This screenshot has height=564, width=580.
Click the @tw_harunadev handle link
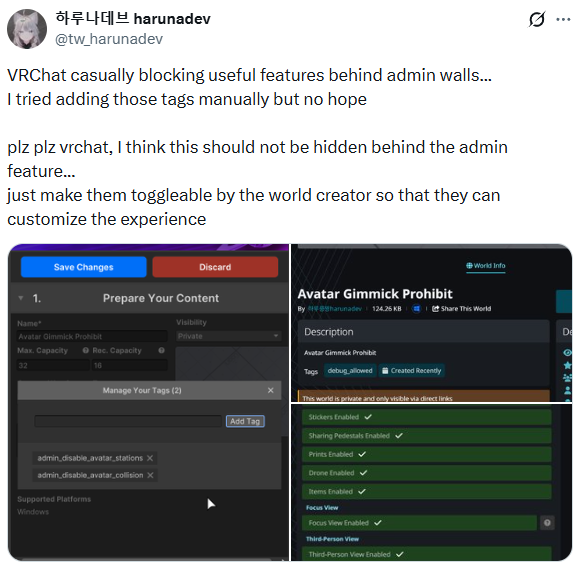point(109,39)
